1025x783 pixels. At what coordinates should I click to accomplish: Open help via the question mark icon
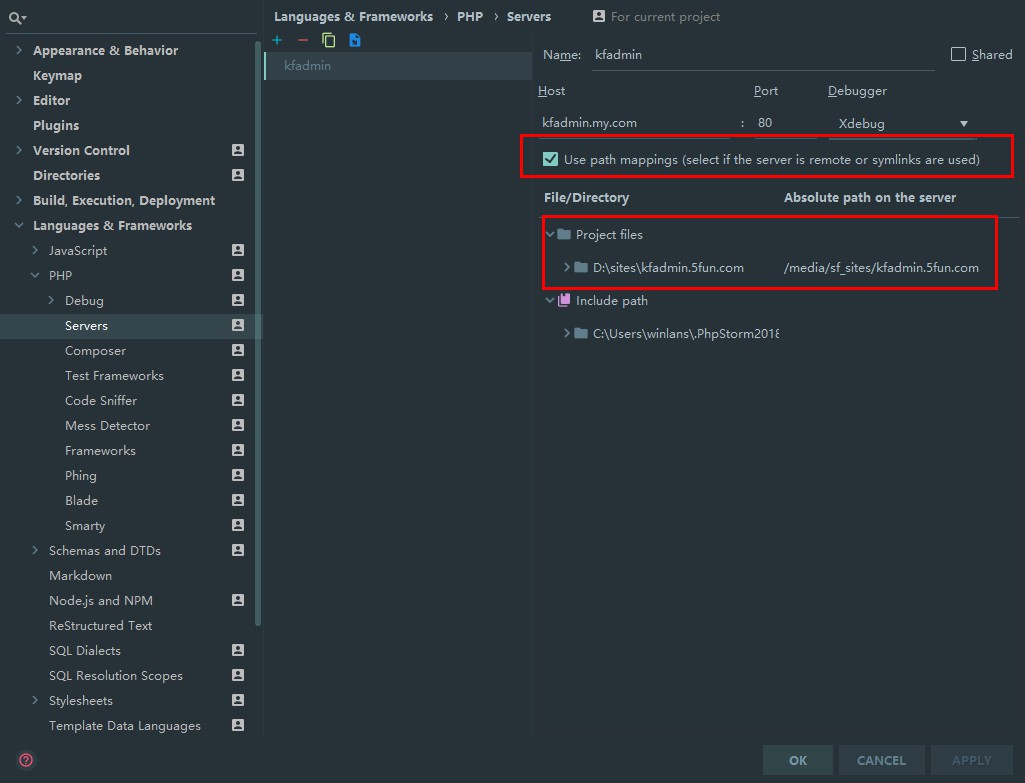coord(25,759)
